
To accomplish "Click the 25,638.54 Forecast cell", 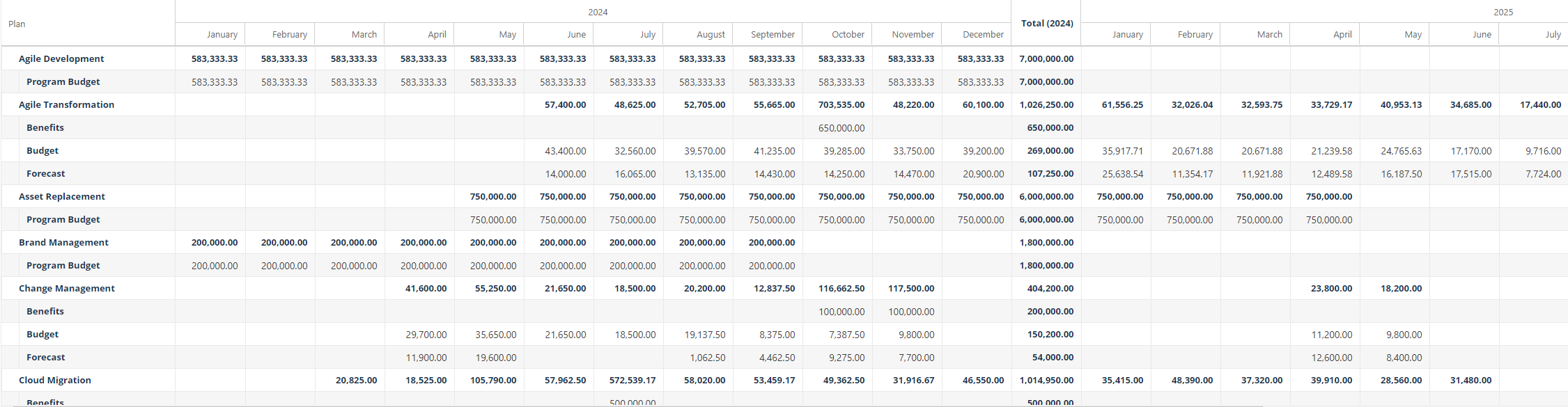I will [x=1122, y=173].
